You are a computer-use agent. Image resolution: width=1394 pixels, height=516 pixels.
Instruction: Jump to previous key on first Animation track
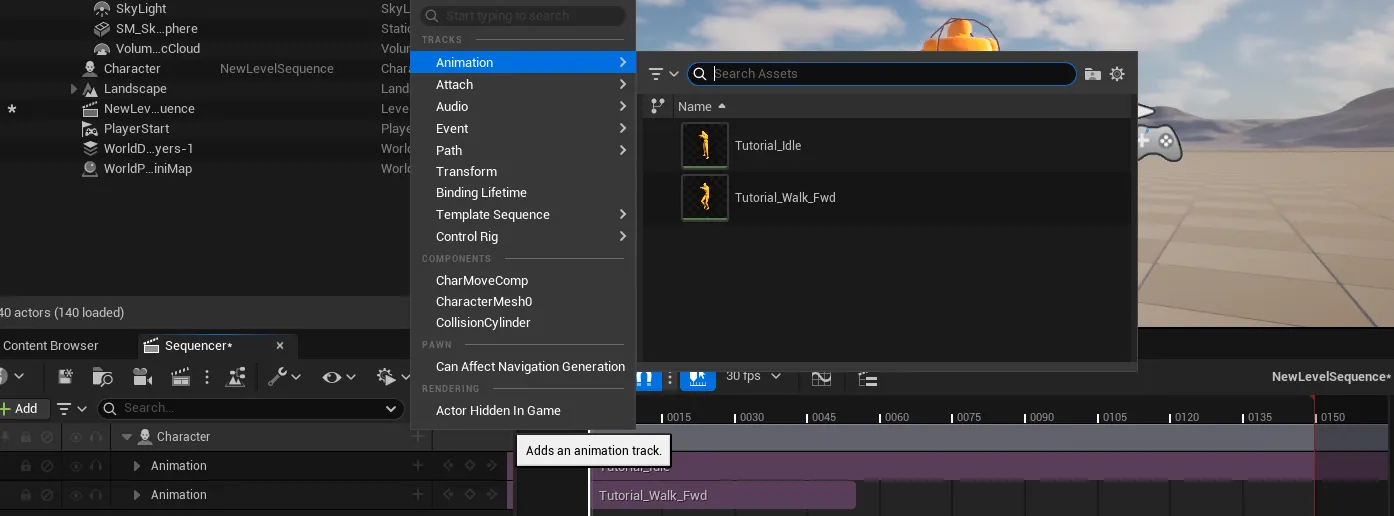pos(448,466)
